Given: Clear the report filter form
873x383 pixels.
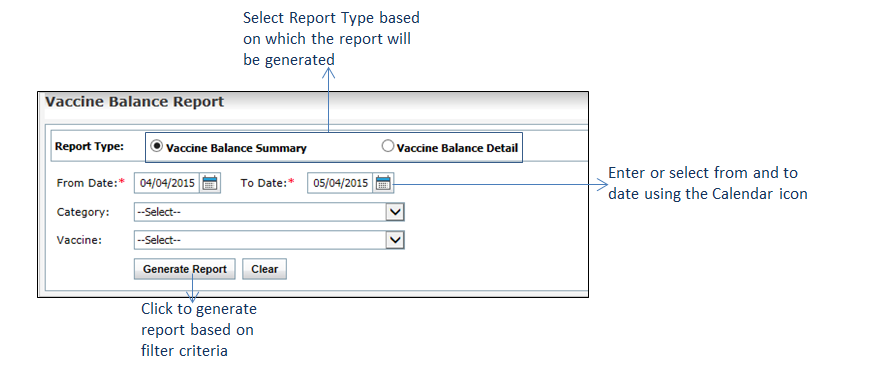Looking at the screenshot, I should [x=264, y=269].
